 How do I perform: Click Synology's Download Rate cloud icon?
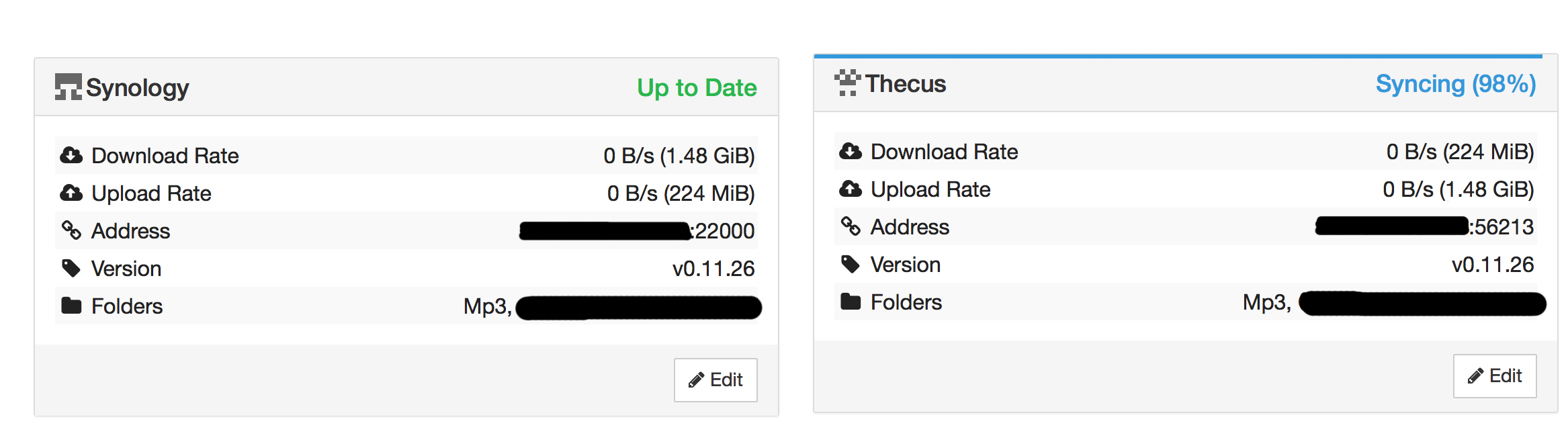(x=71, y=156)
